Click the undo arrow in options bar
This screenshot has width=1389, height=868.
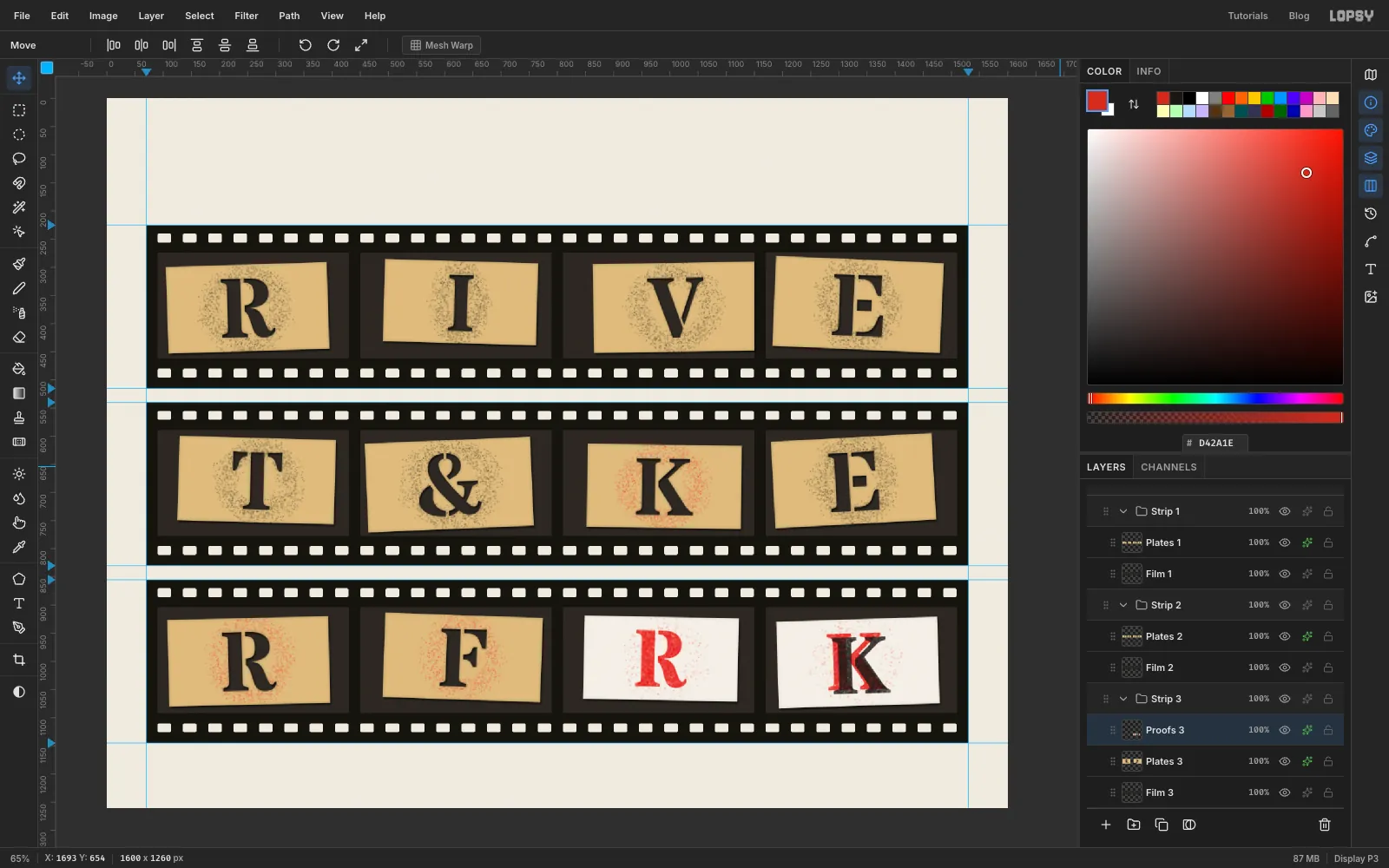[306, 45]
